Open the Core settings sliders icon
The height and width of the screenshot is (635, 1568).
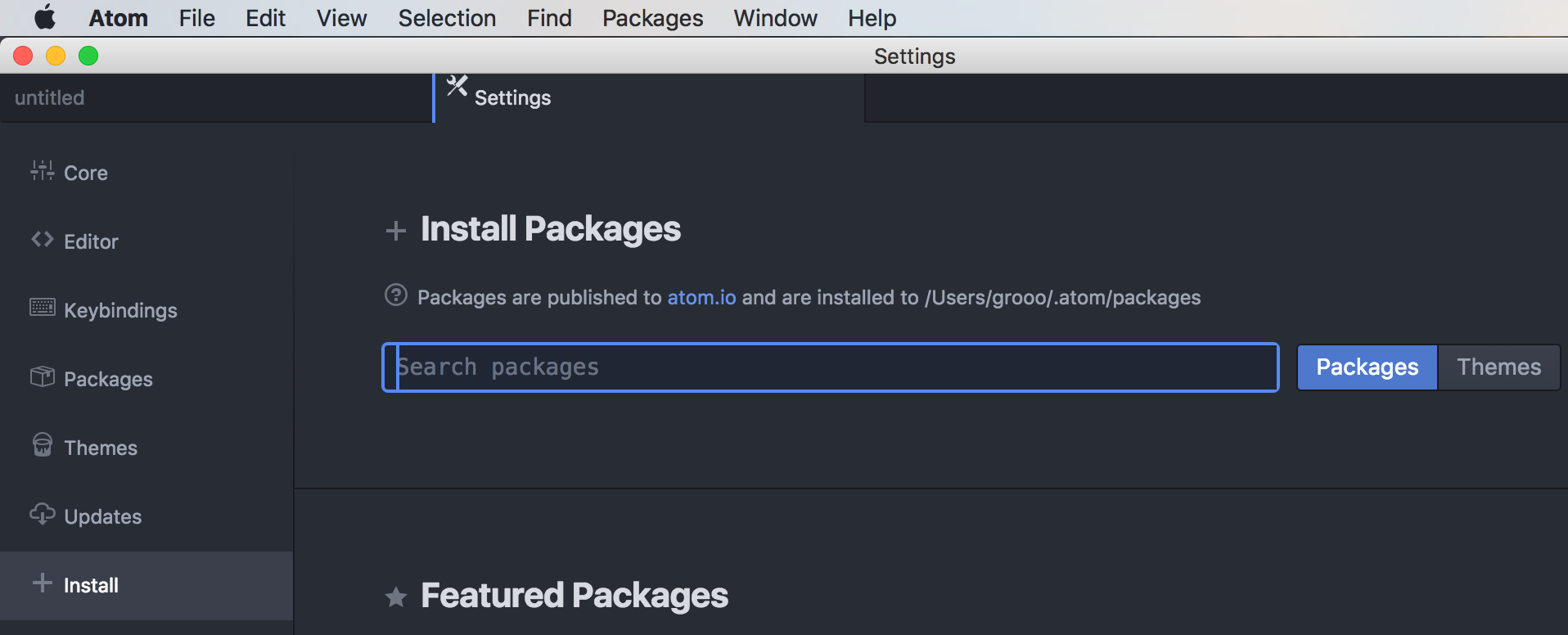tap(43, 170)
